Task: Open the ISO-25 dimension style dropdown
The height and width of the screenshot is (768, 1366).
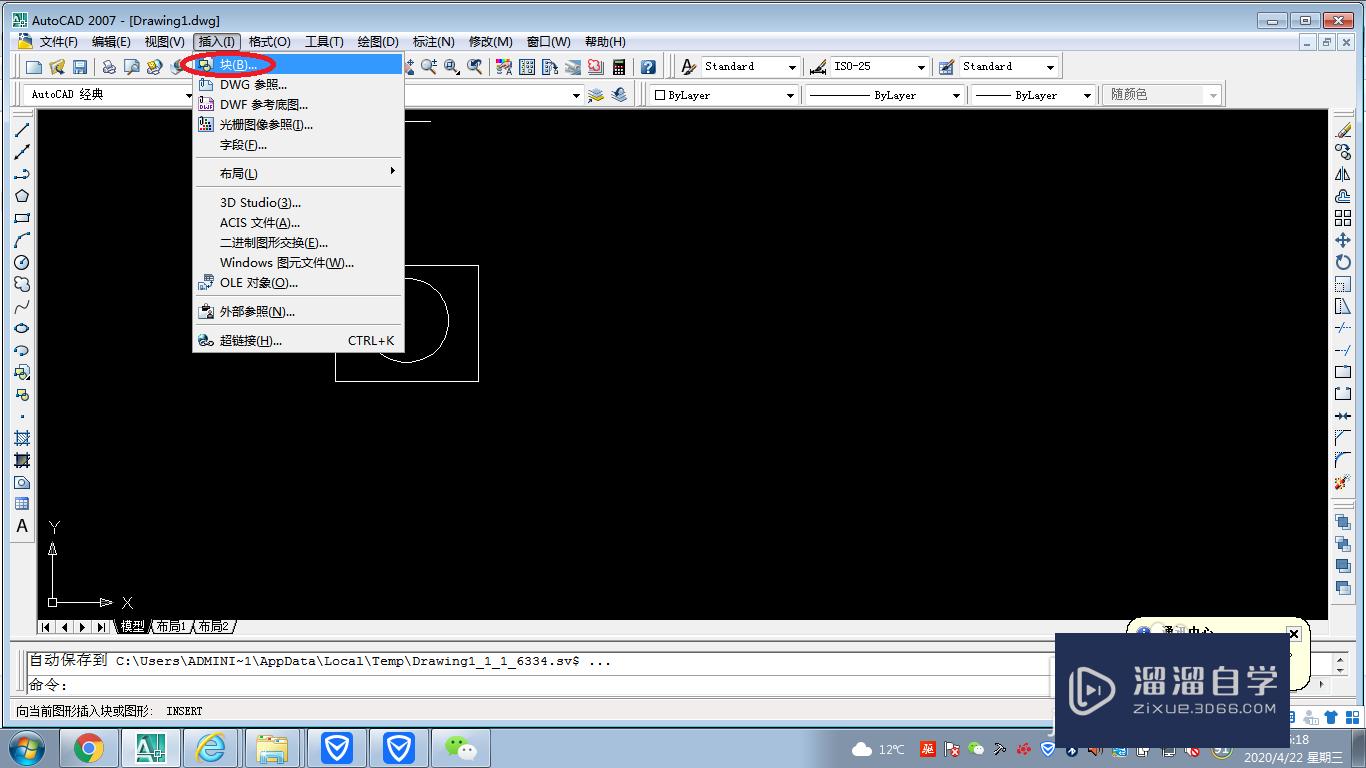Action: [x=880, y=67]
